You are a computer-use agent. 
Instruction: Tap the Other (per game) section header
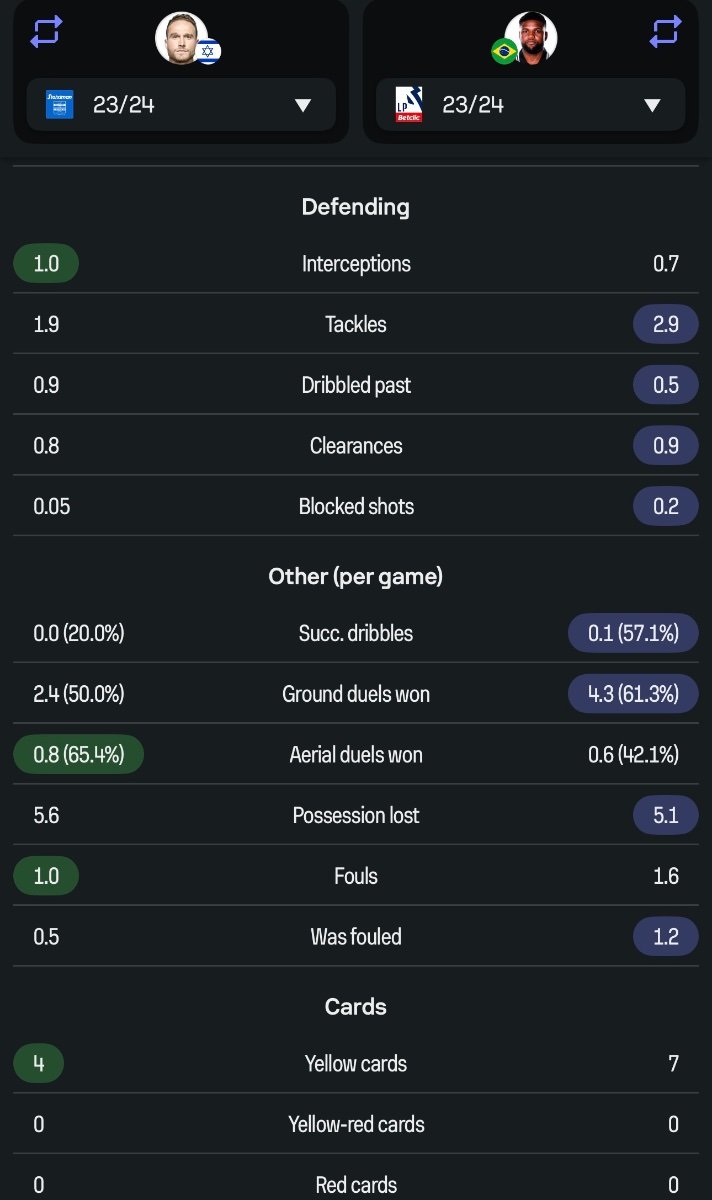pos(356,577)
